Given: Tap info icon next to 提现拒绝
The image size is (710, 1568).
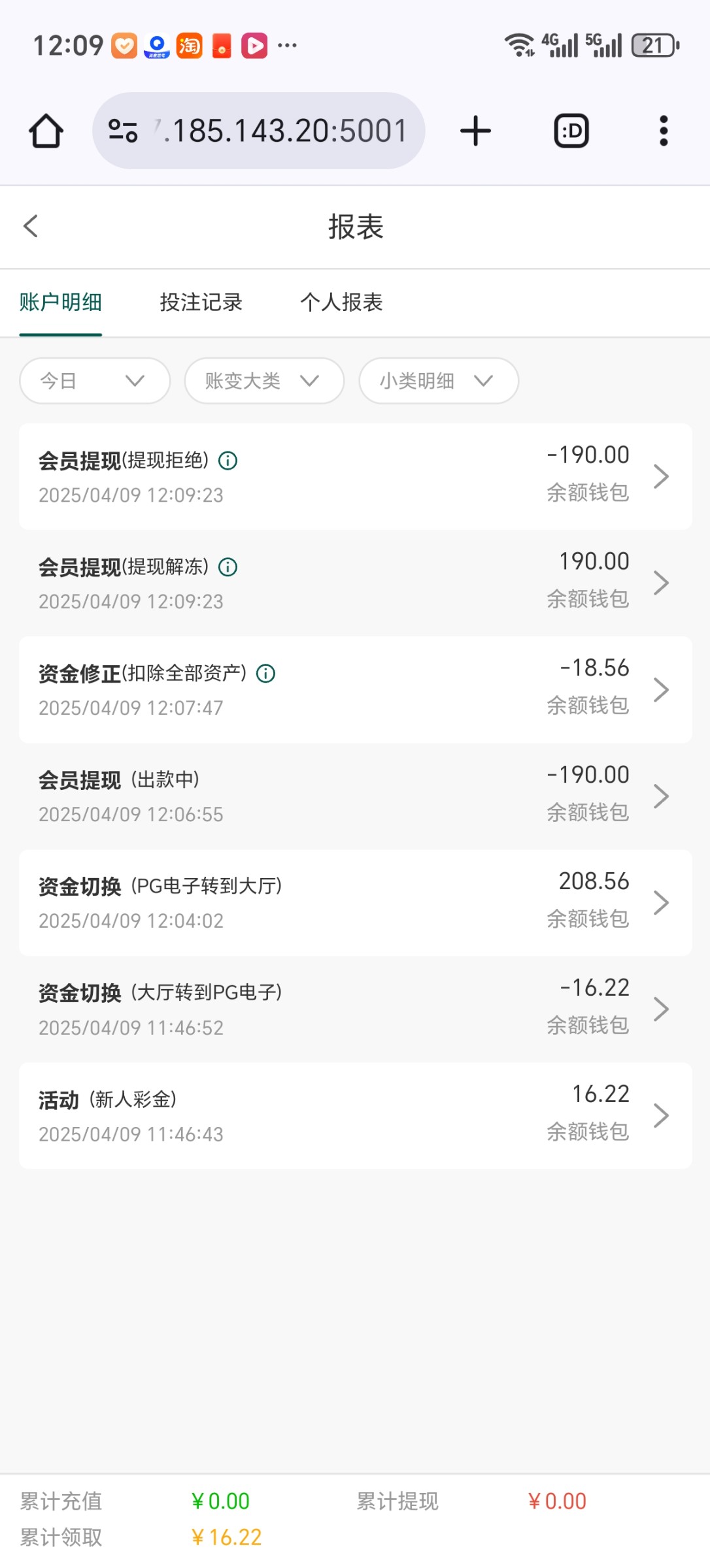Looking at the screenshot, I should pyautogui.click(x=228, y=461).
